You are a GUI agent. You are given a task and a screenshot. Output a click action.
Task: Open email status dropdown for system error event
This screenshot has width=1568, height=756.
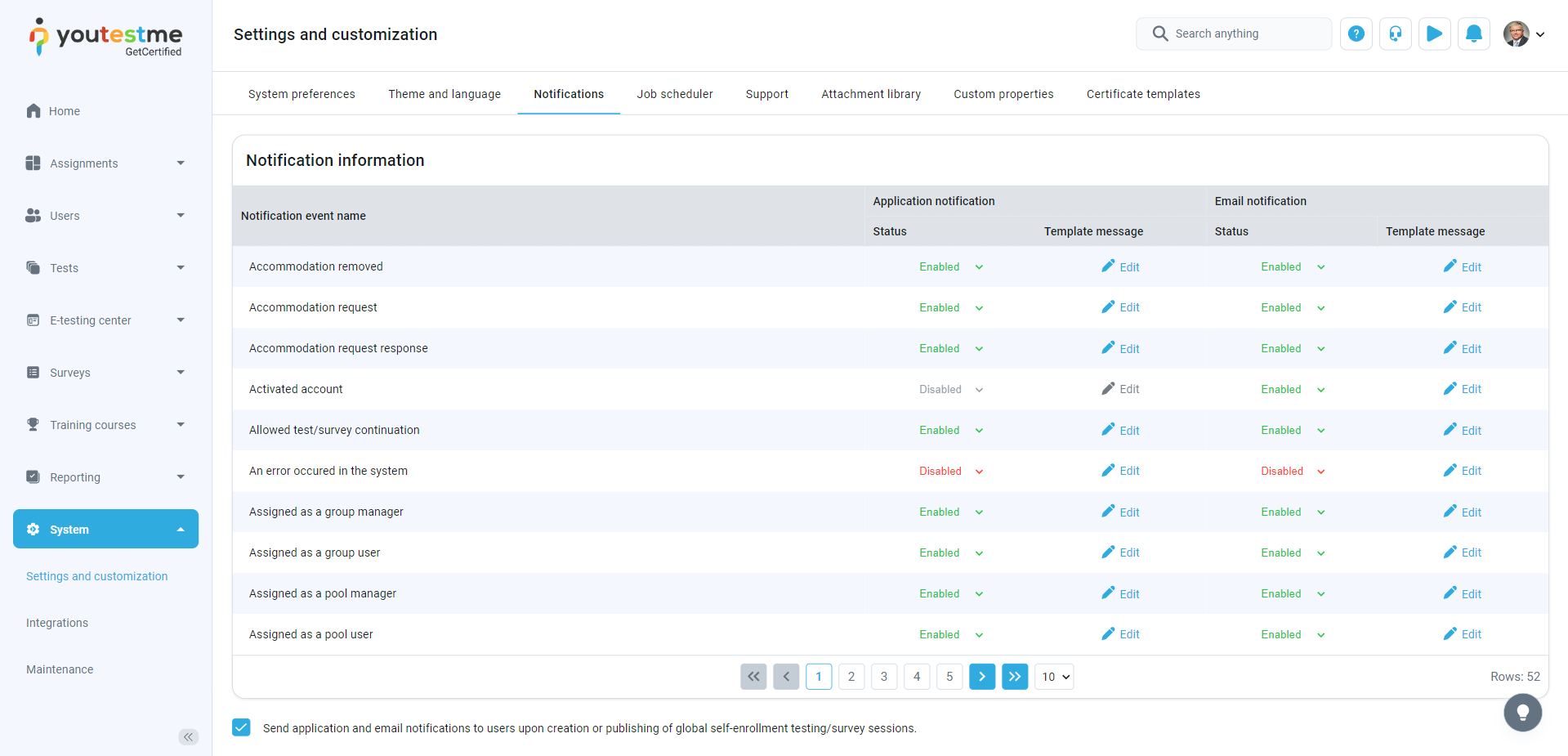(x=1293, y=472)
